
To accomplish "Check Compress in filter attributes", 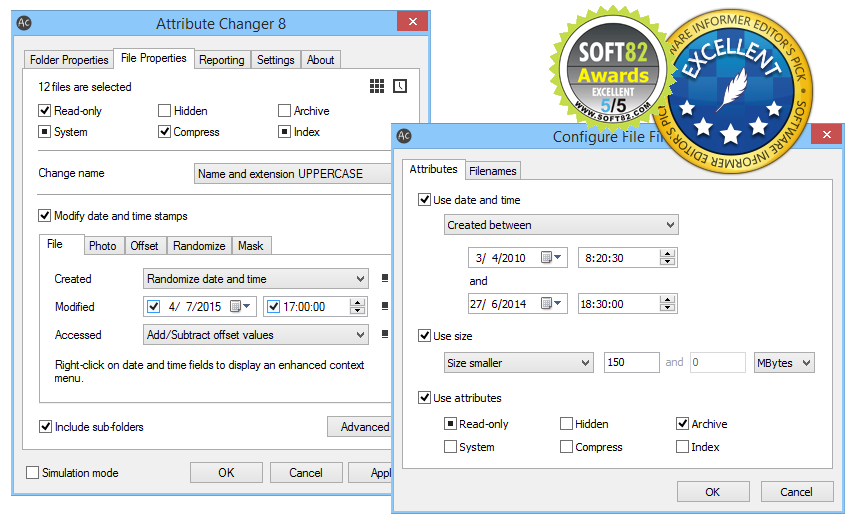I will tap(567, 447).
